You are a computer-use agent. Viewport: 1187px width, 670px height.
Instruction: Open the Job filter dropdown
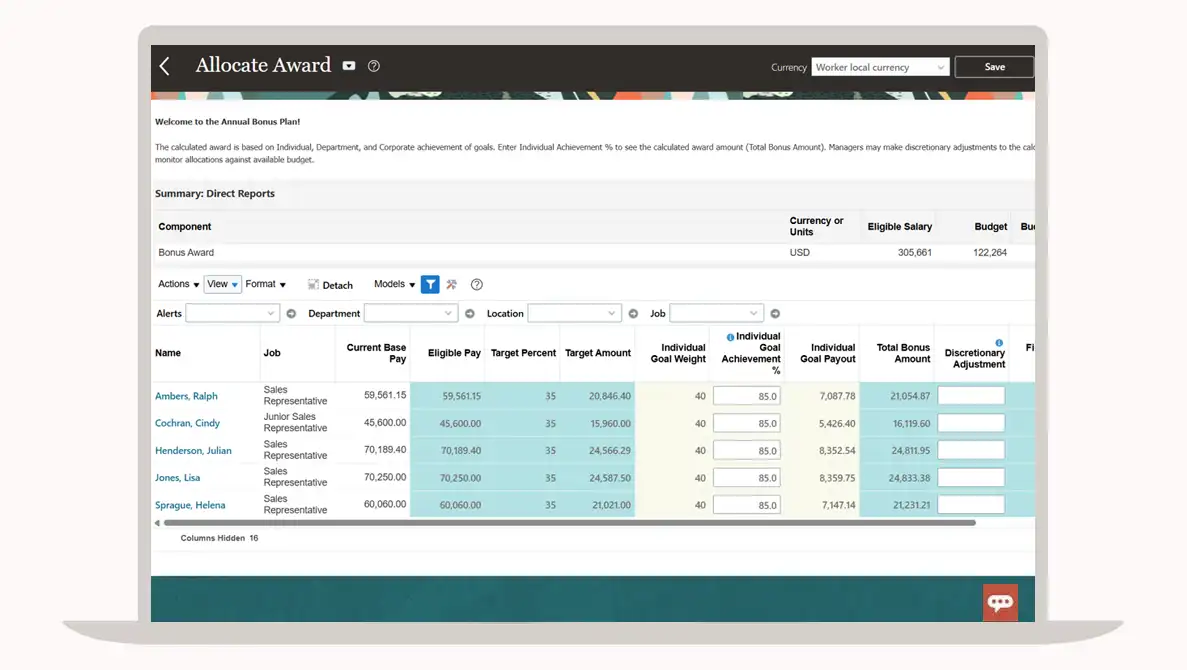coord(716,314)
